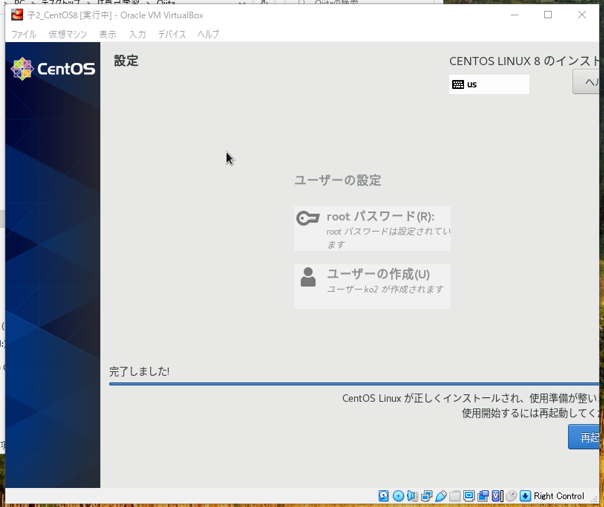Open the 表示 menu

107,34
